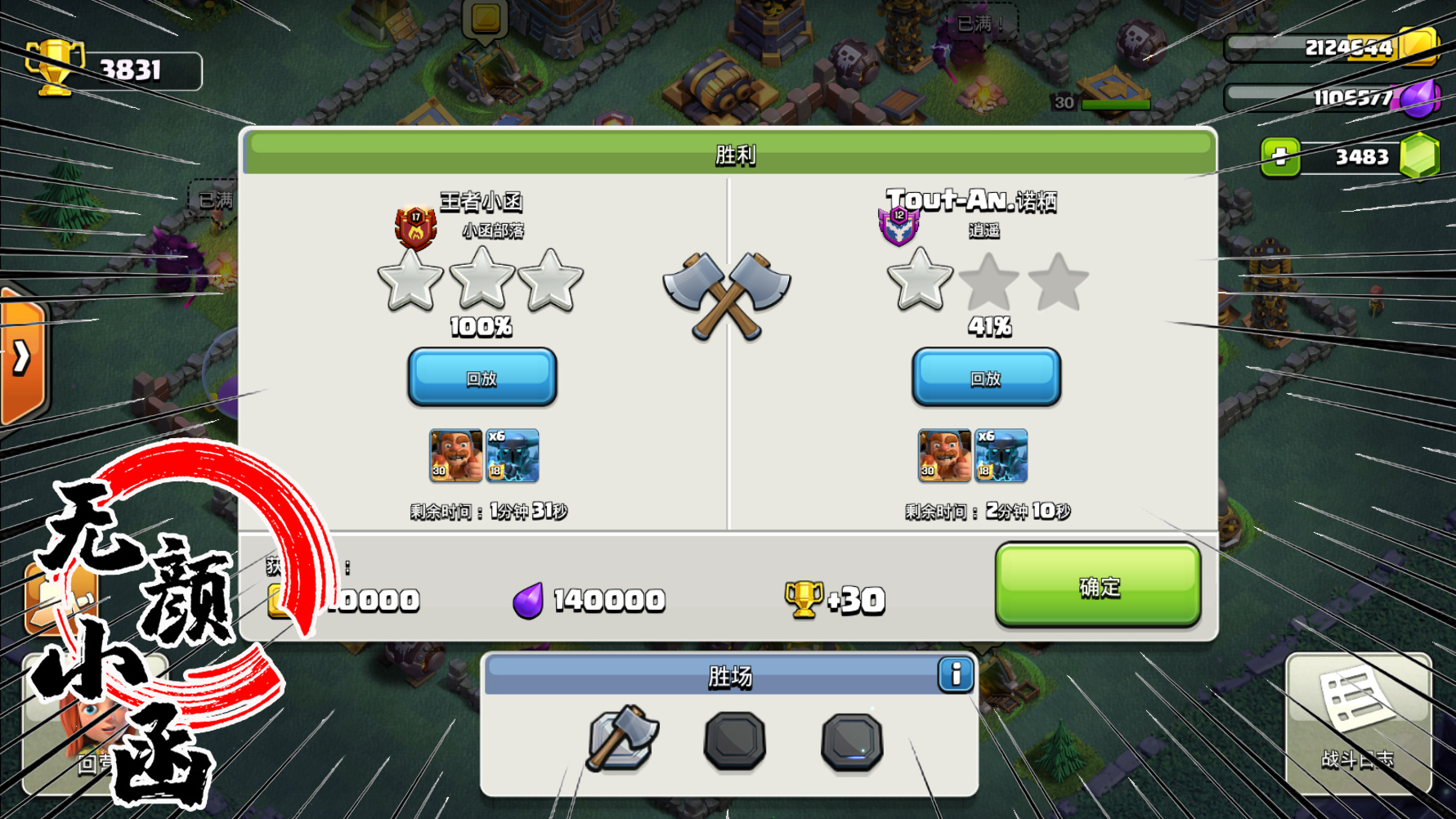This screenshot has height=819, width=1456.
Task: Open the 战斗日志 battle log
Action: 1358,723
